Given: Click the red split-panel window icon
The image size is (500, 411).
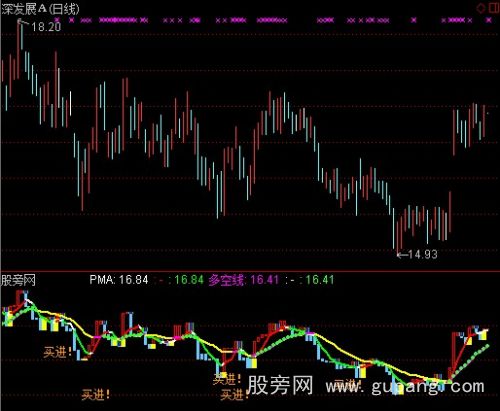Looking at the screenshot, I should (494, 8).
